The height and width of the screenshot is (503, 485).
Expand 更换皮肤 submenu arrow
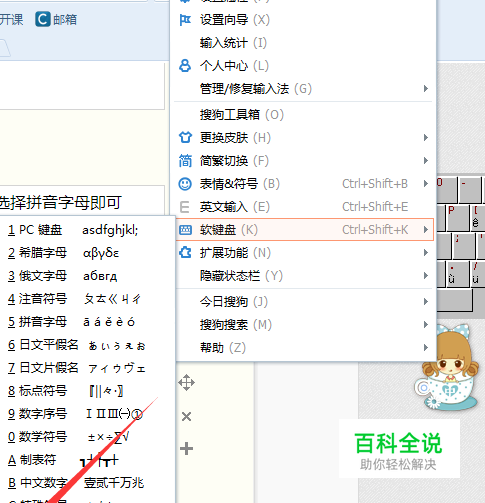(426, 137)
